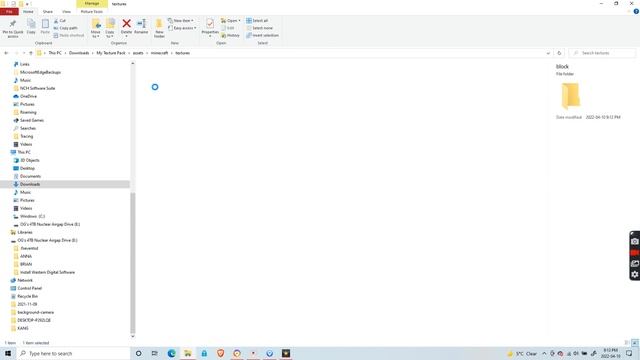Select Saved Games in navigation pane

point(31,120)
